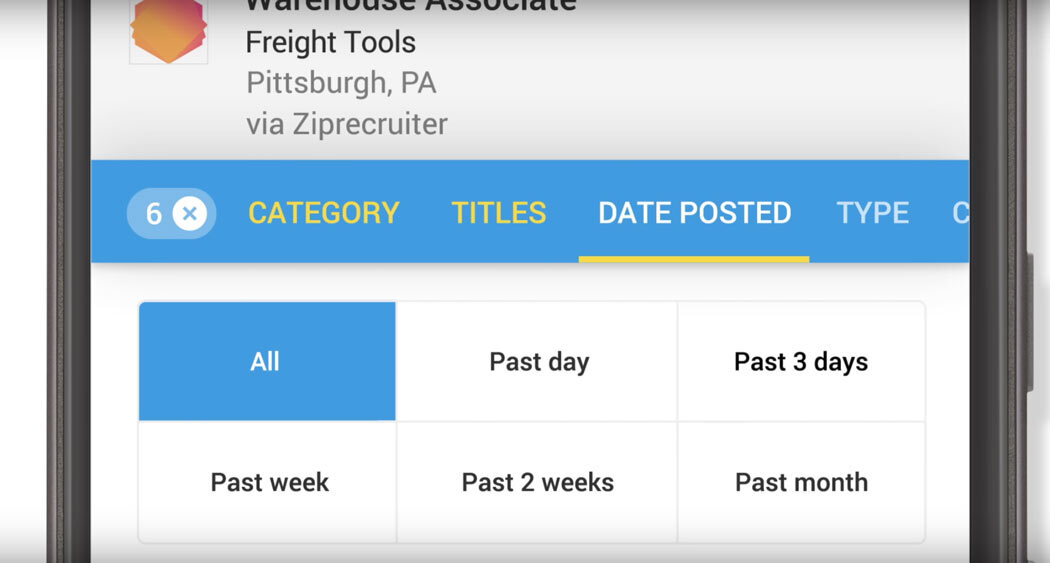The height and width of the screenshot is (563, 1050).
Task: Tap the 6 active filters count chip
Action: click(x=154, y=213)
